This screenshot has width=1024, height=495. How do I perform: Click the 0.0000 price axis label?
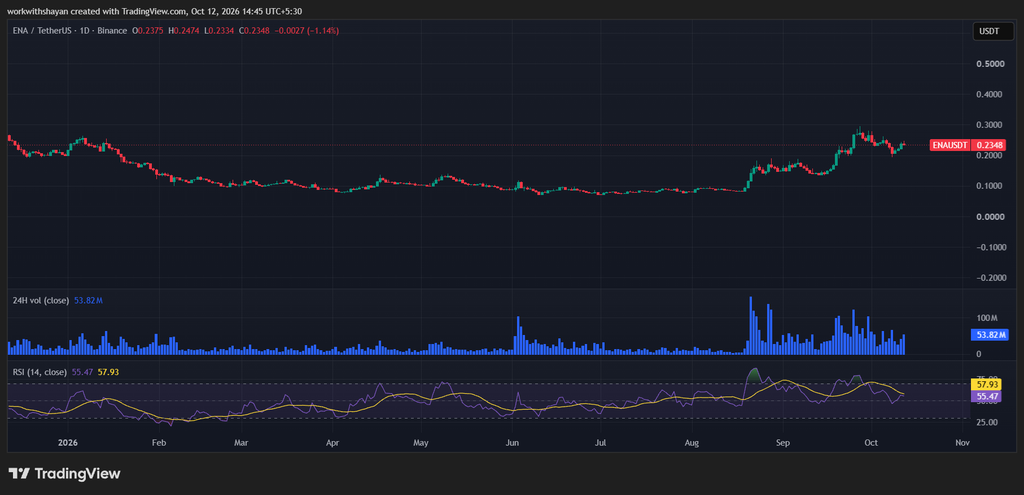(x=991, y=217)
